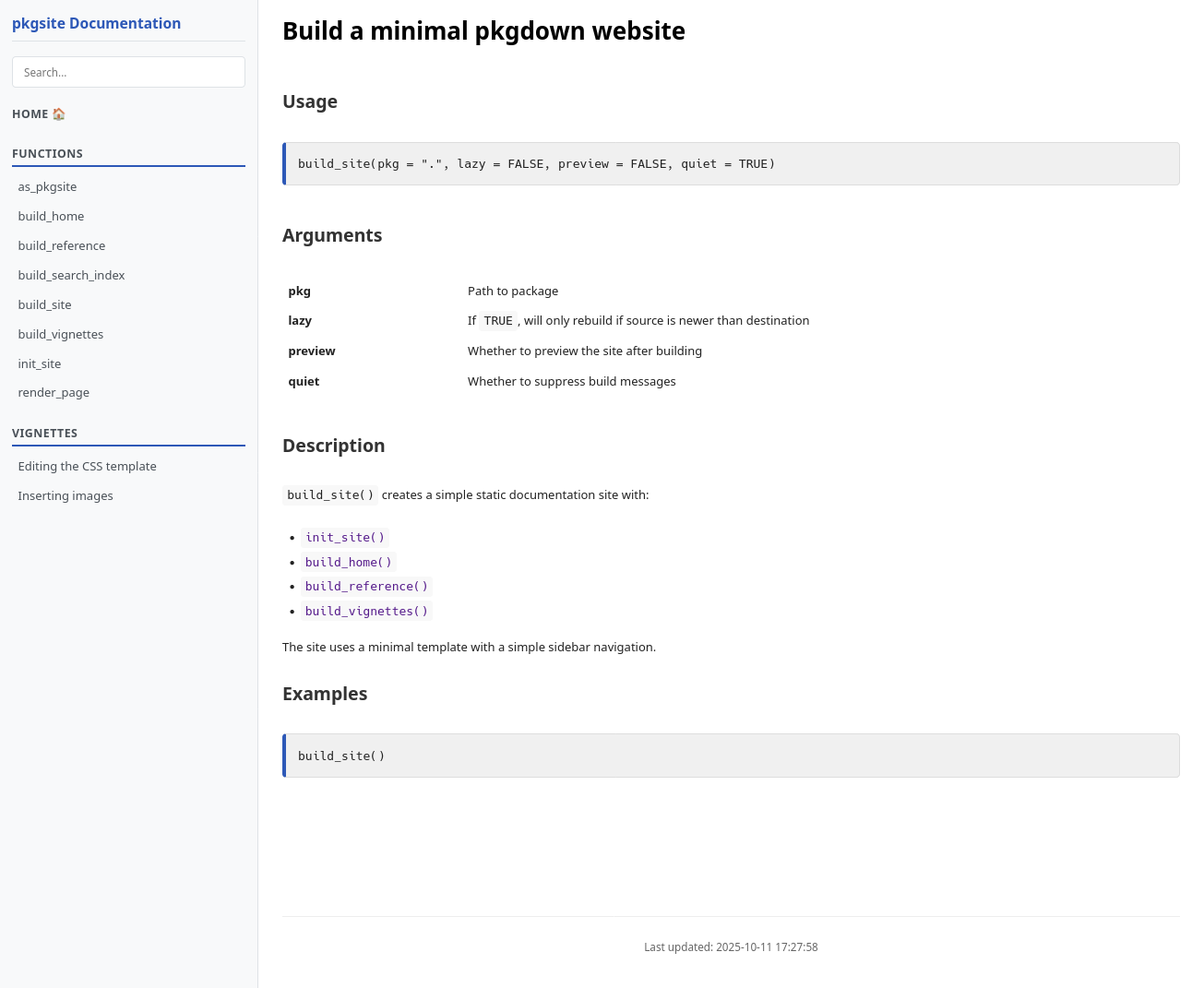Click the Examples build_site() code block
The width and height of the screenshot is (1204, 988).
pos(731,756)
